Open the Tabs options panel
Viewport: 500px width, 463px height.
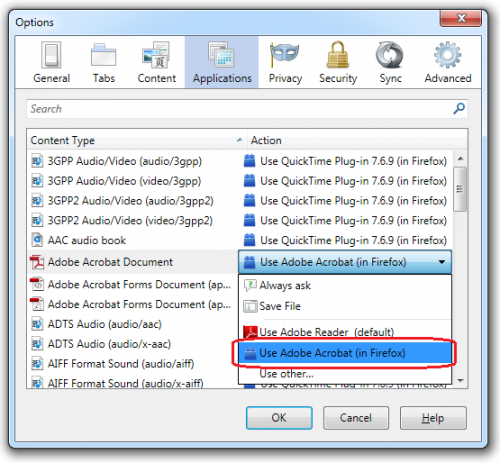(104, 62)
